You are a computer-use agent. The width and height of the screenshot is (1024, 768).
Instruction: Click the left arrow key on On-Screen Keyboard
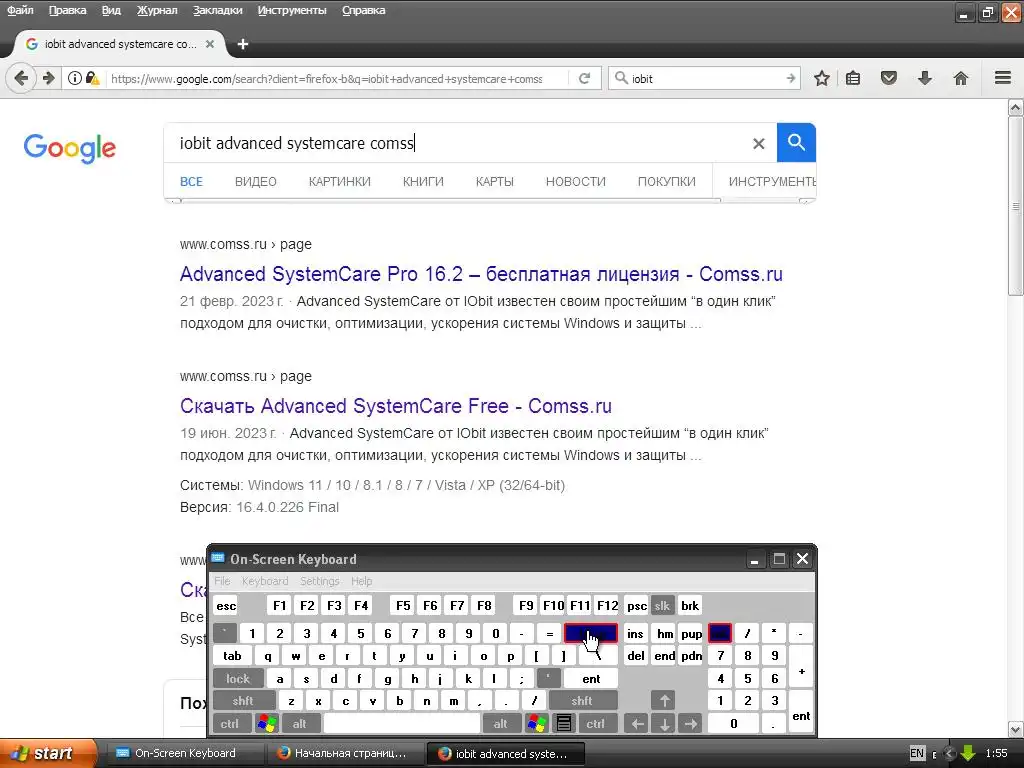[x=637, y=724]
